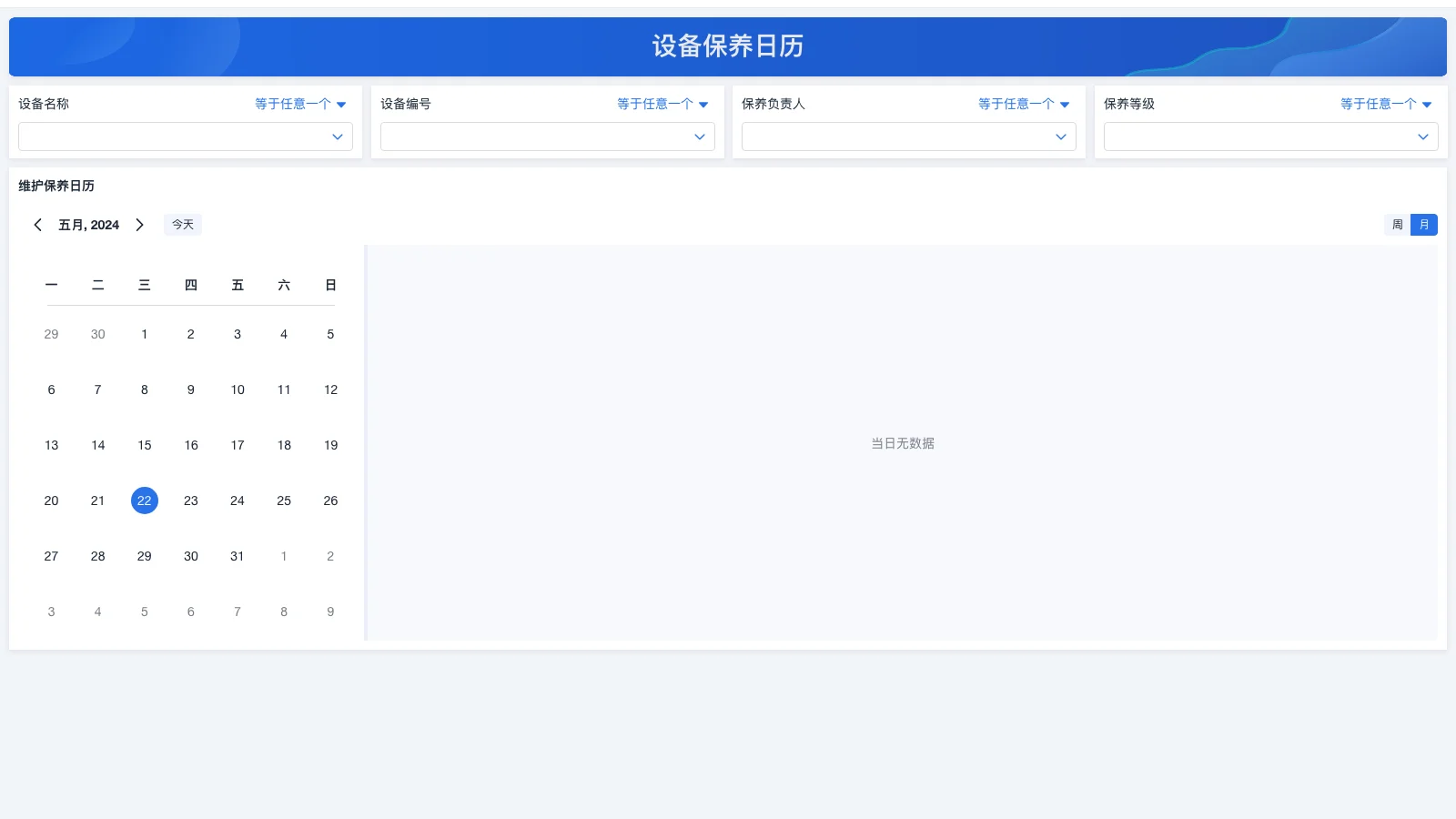1456x819 pixels.
Task: Open the 设备编号 selection dropdown arrow
Action: point(698,136)
